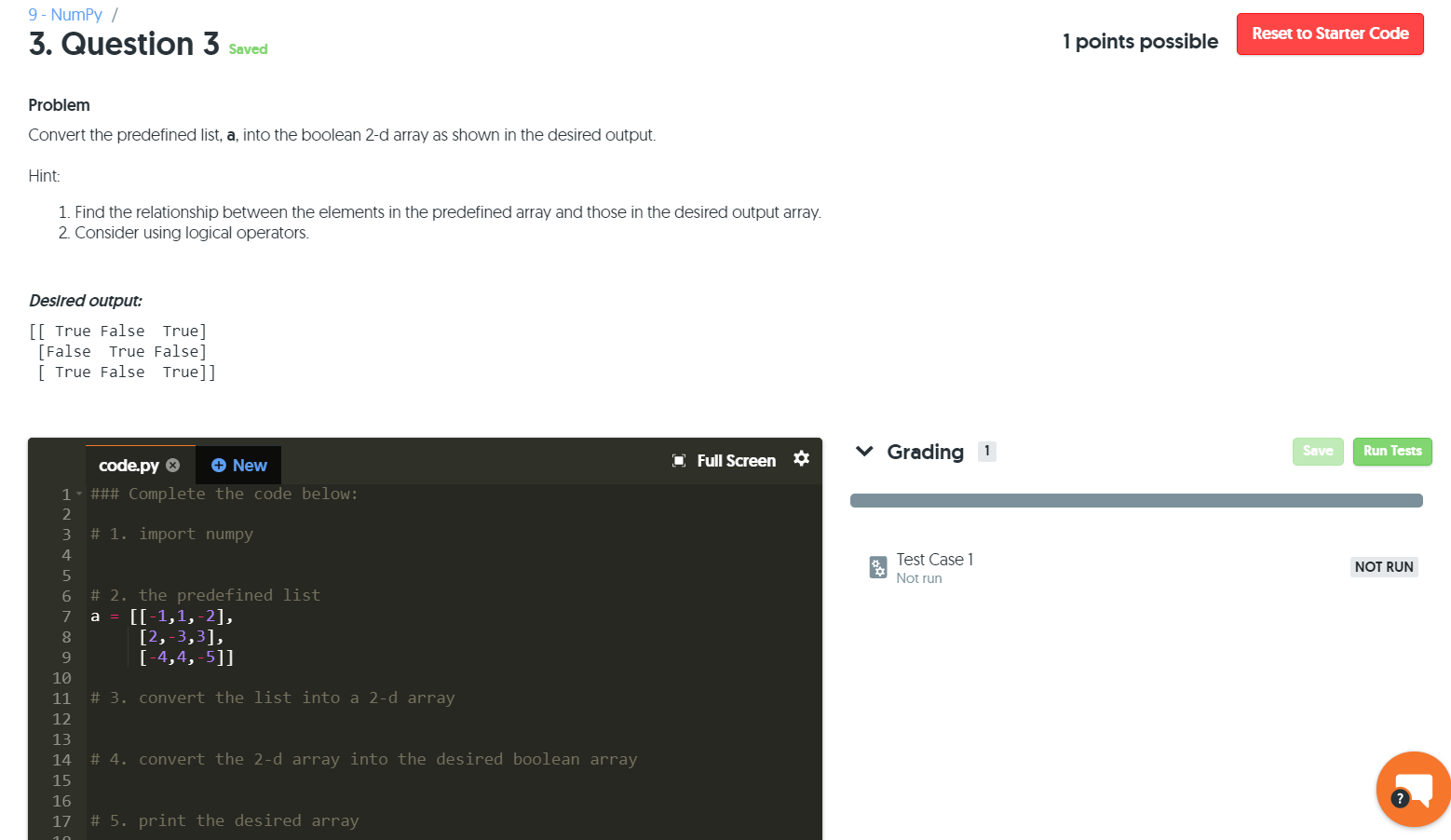Collapse the Grading section chevron
Image resolution: width=1451 pixels, height=840 pixels.
[864, 452]
